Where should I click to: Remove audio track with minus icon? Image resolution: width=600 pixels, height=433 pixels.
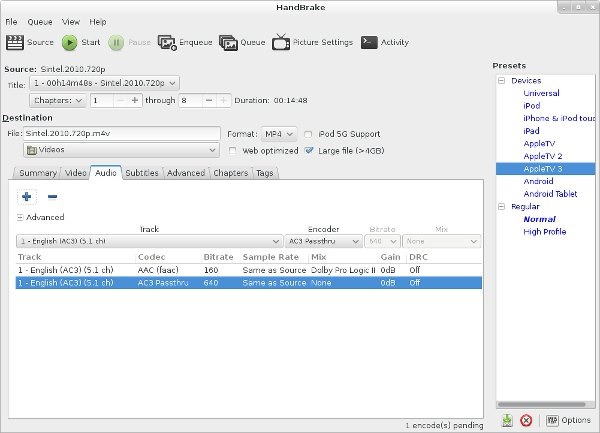click(x=52, y=197)
